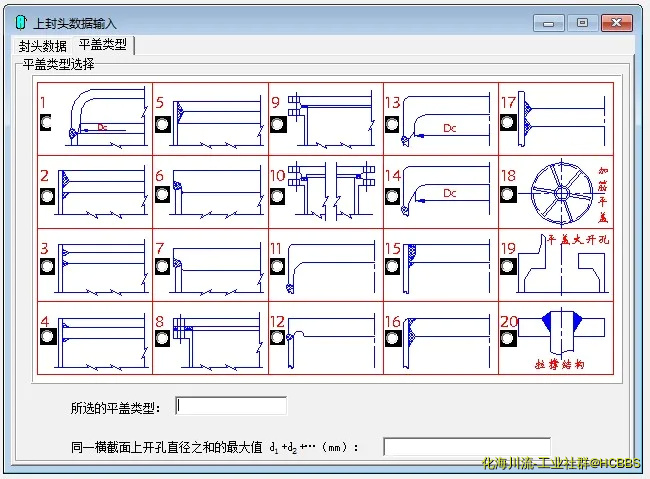The height and width of the screenshot is (479, 650).
Task: Pick radio button for type 20 拉撑结构
Action: coord(507,338)
